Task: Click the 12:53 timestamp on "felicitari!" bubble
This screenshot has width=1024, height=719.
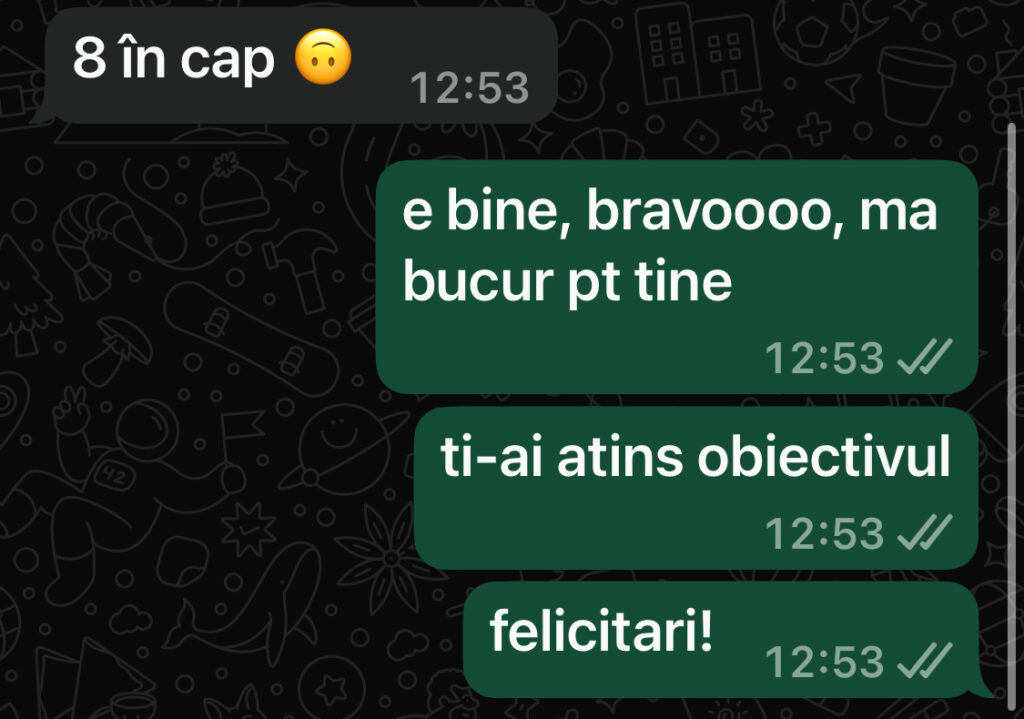Action: (x=824, y=662)
